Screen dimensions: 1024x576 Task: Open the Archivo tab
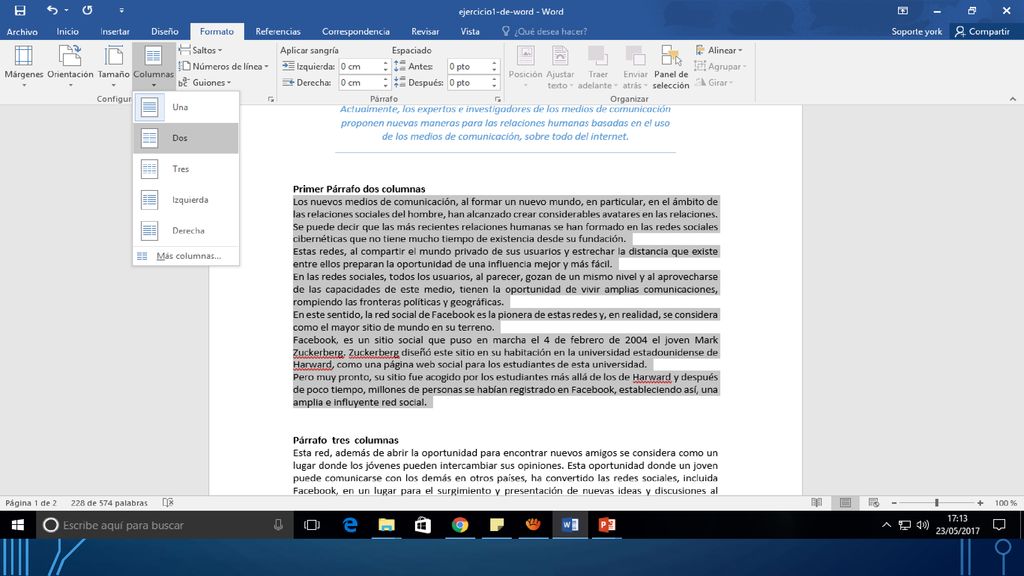[x=22, y=31]
